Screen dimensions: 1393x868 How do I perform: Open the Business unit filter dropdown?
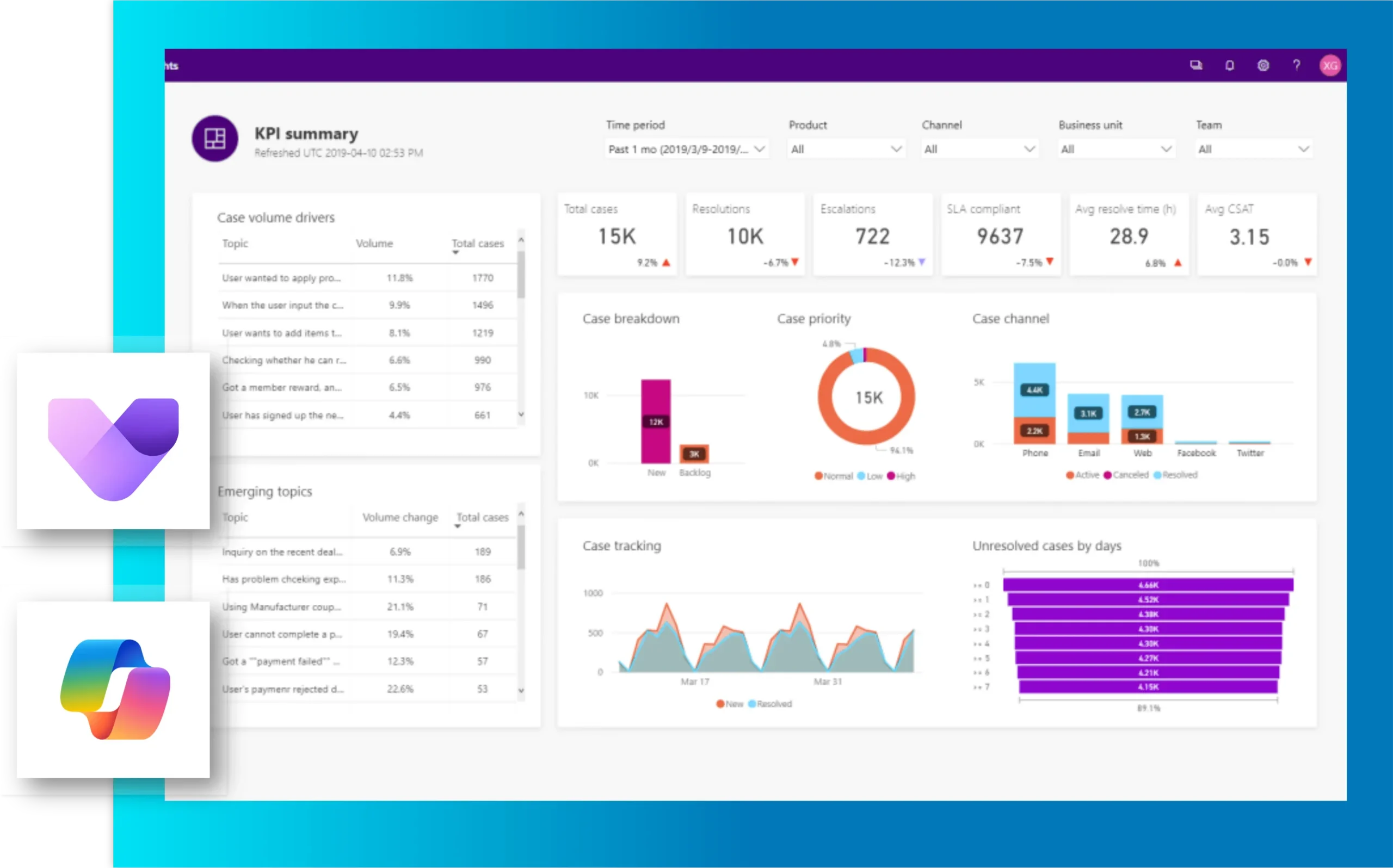tap(1115, 149)
